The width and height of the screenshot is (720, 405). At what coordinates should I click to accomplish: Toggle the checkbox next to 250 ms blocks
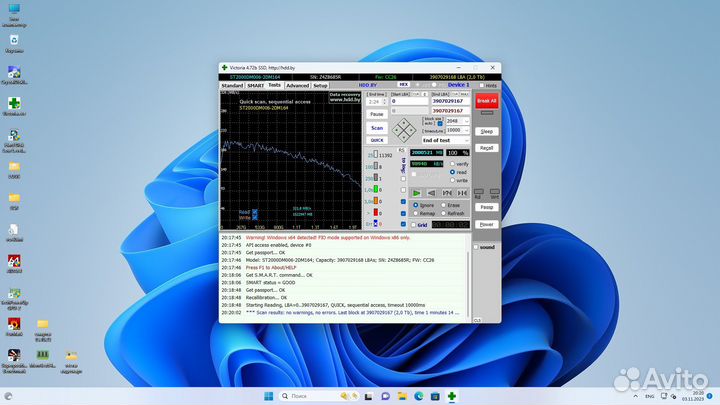click(x=403, y=179)
